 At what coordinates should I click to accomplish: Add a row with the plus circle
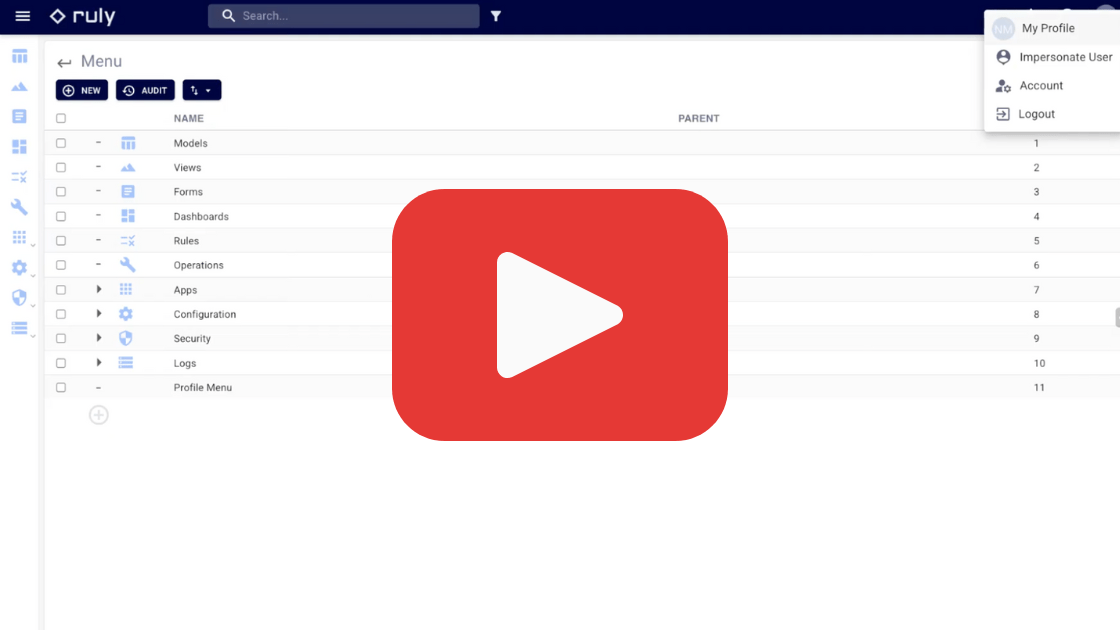point(99,415)
